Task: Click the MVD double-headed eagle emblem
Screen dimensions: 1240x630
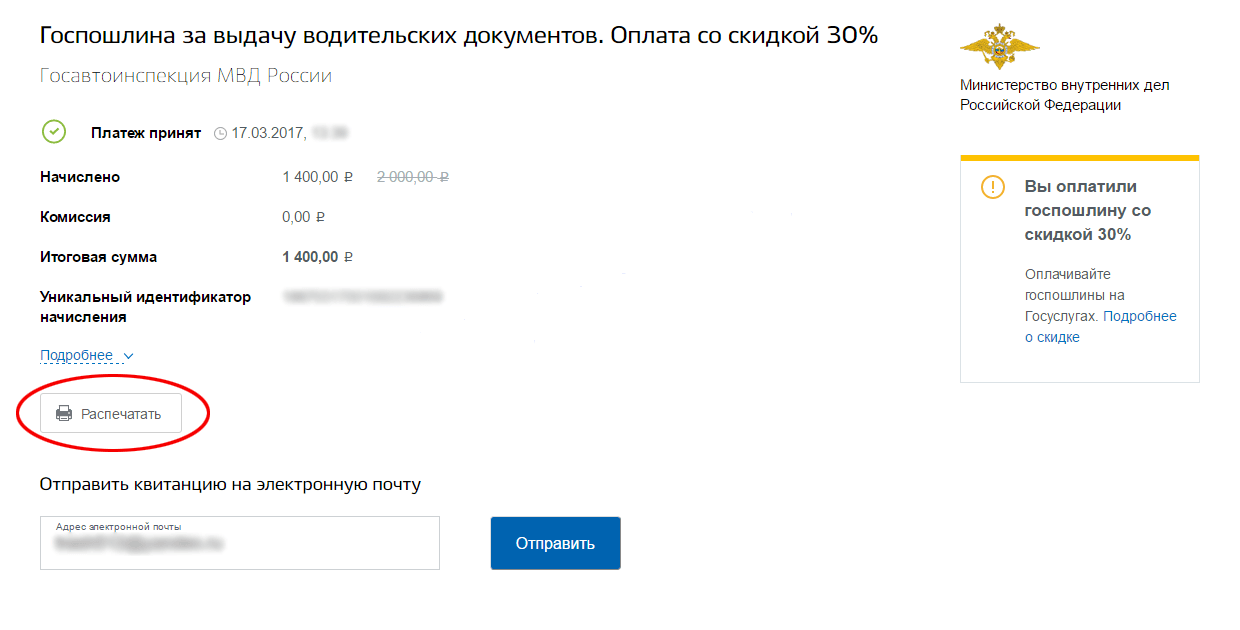Action: [x=999, y=46]
